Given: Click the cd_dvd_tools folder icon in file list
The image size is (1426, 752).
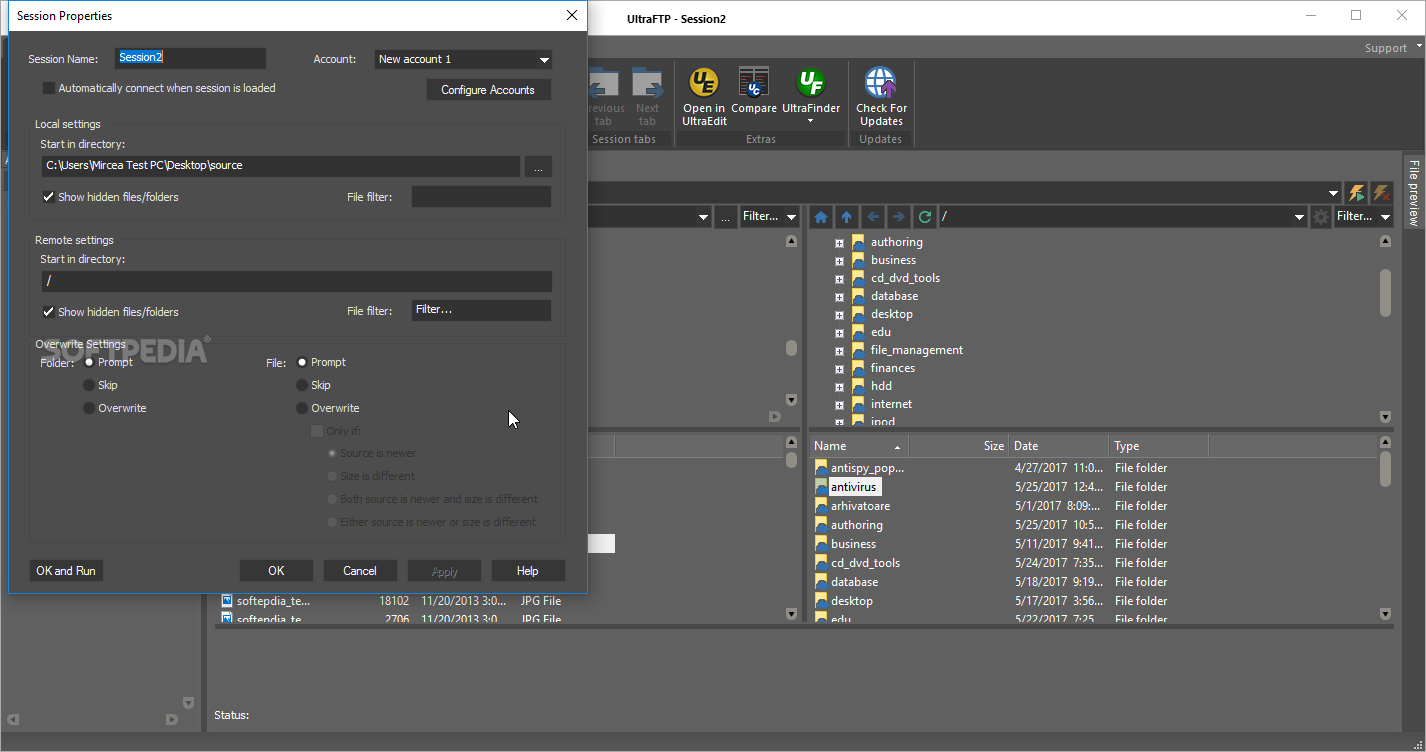Looking at the screenshot, I should [x=821, y=563].
